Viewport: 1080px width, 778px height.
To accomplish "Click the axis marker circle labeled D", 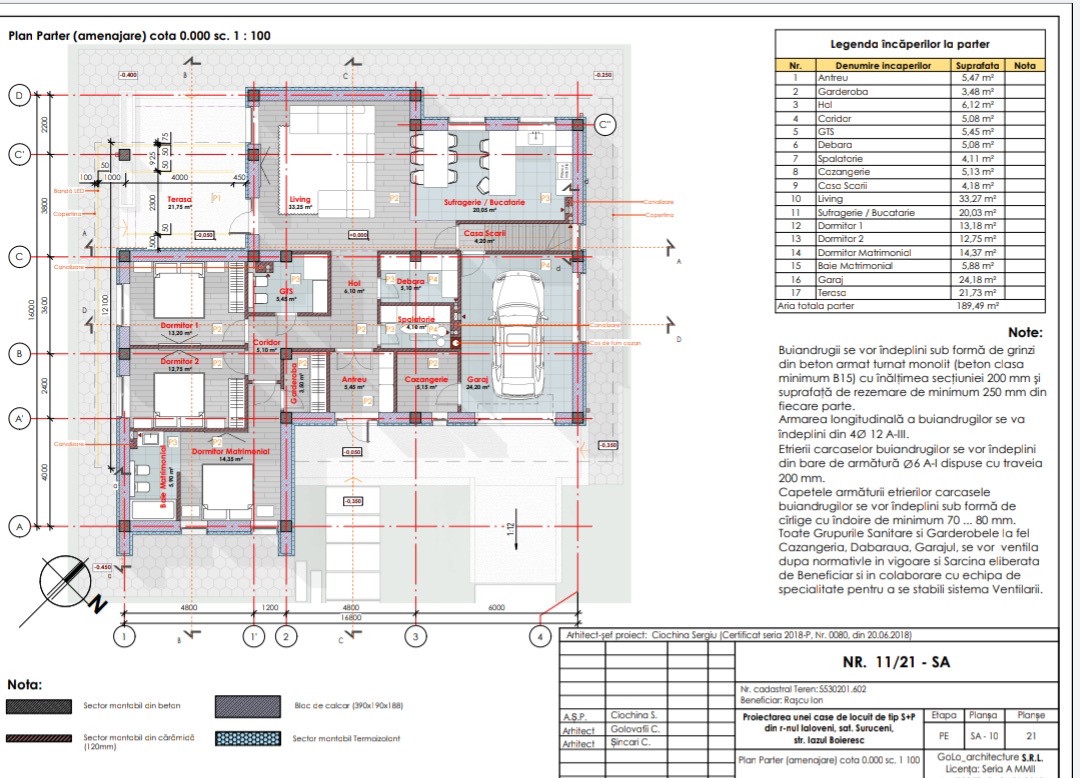I will (x=19, y=96).
